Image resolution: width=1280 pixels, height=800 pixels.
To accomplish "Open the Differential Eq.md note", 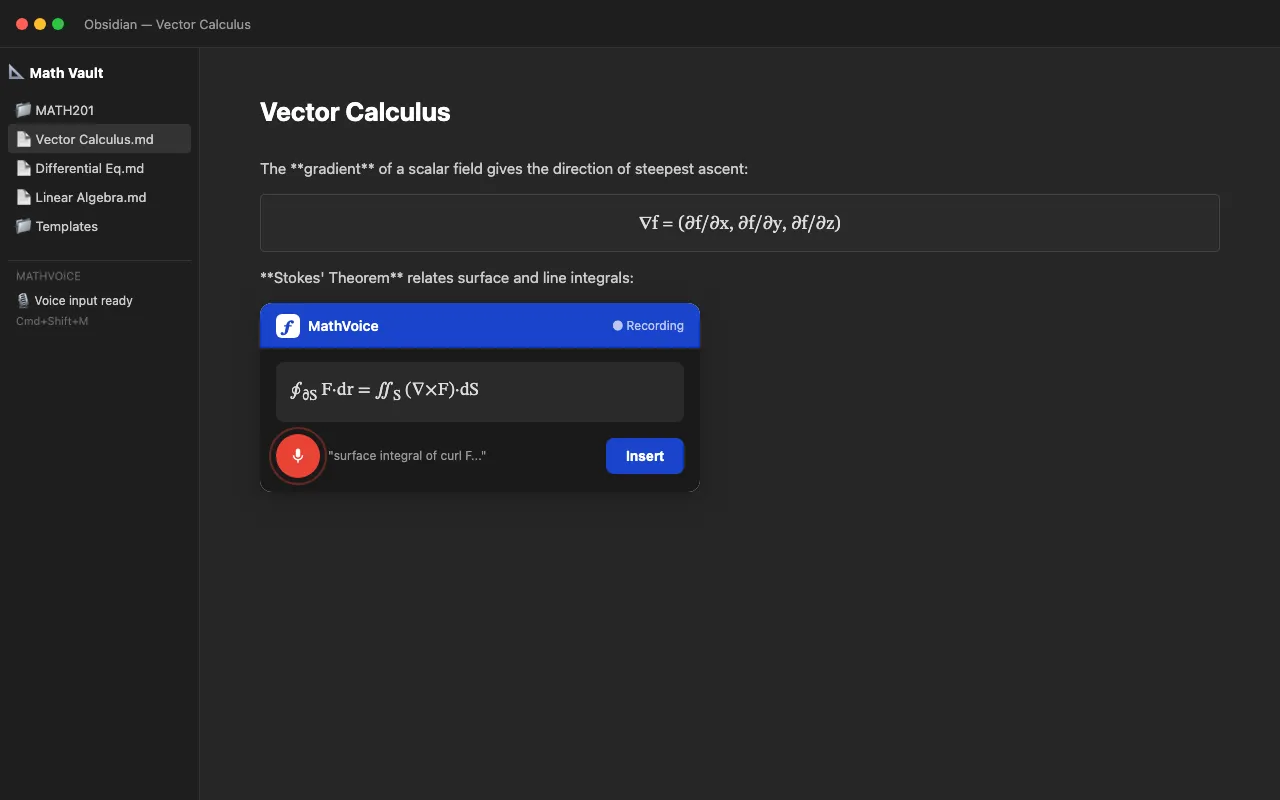I will [x=99, y=168].
